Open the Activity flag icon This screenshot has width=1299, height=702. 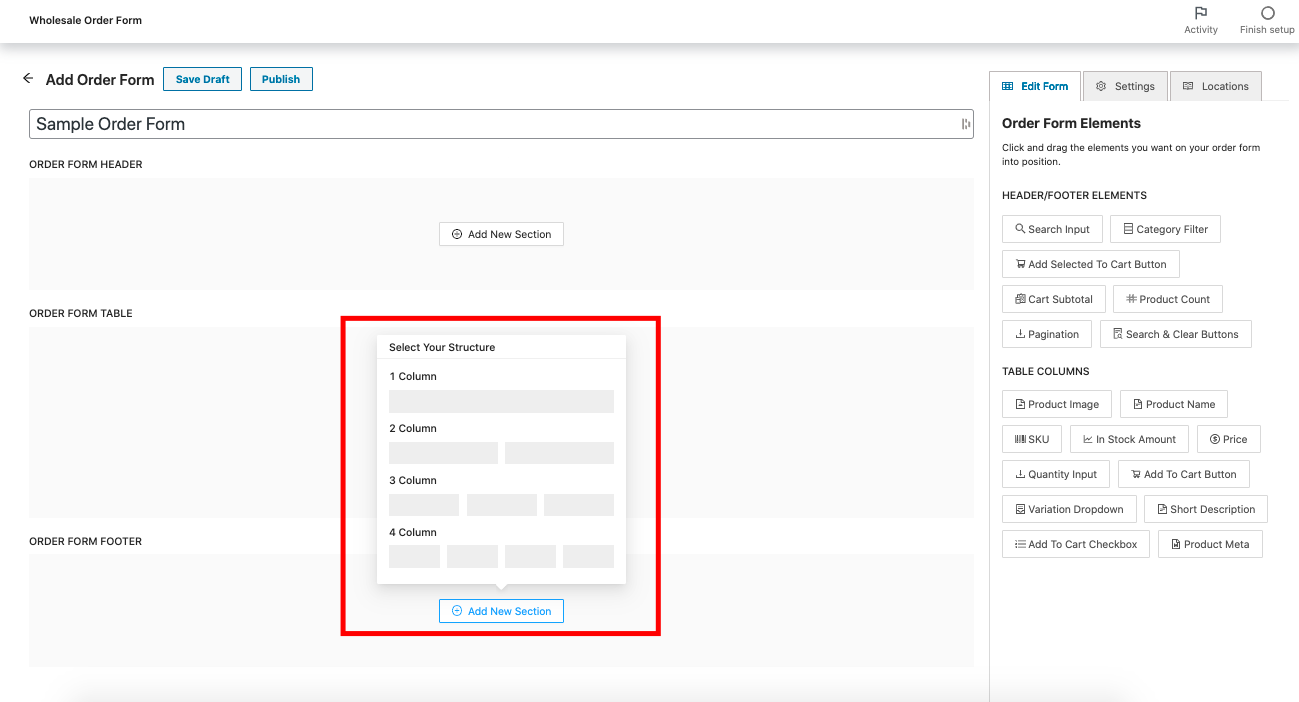click(1200, 14)
